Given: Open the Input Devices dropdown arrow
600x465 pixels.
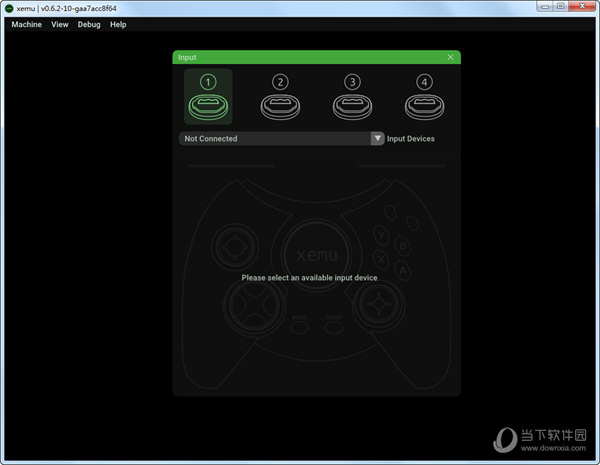Looking at the screenshot, I should (377, 138).
